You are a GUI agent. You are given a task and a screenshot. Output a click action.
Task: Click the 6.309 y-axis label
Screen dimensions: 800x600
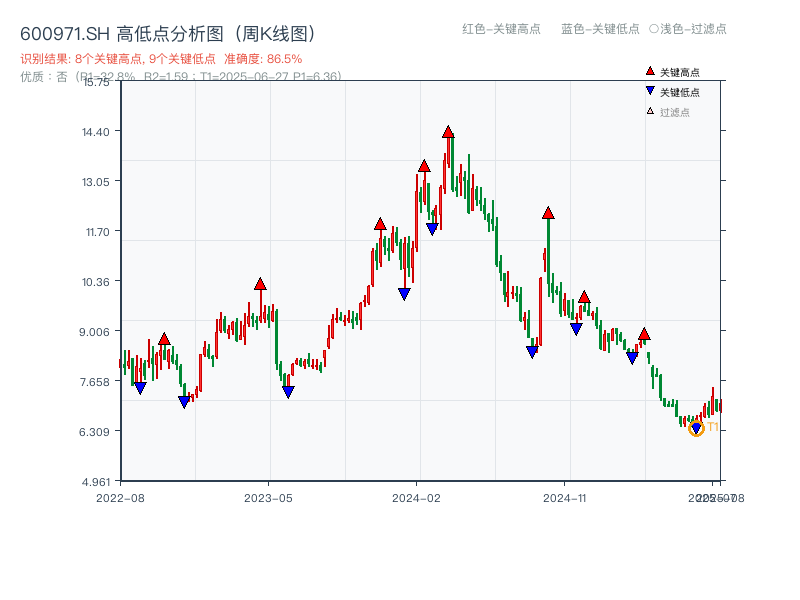94,432
